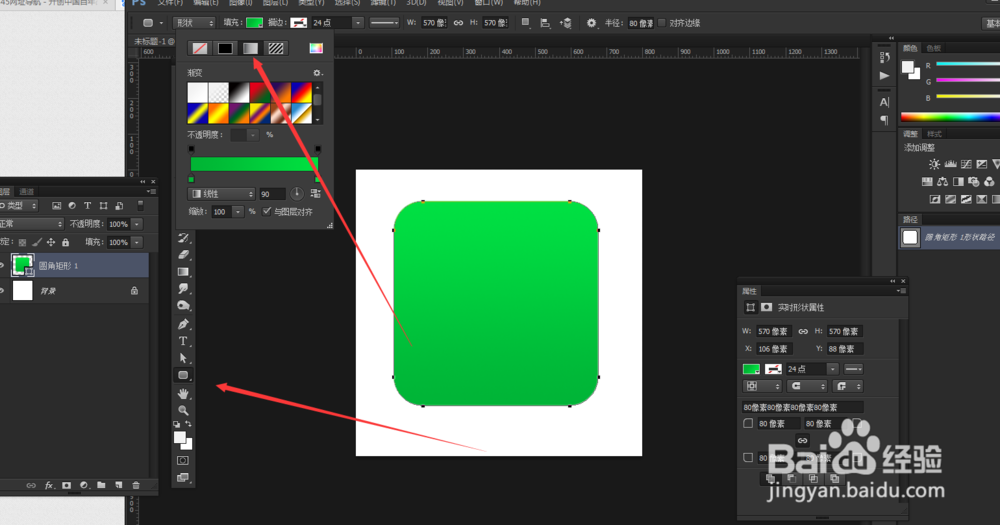Select the Dodge tool in the toolbox
This screenshot has width=1000, height=525.
pos(184,306)
